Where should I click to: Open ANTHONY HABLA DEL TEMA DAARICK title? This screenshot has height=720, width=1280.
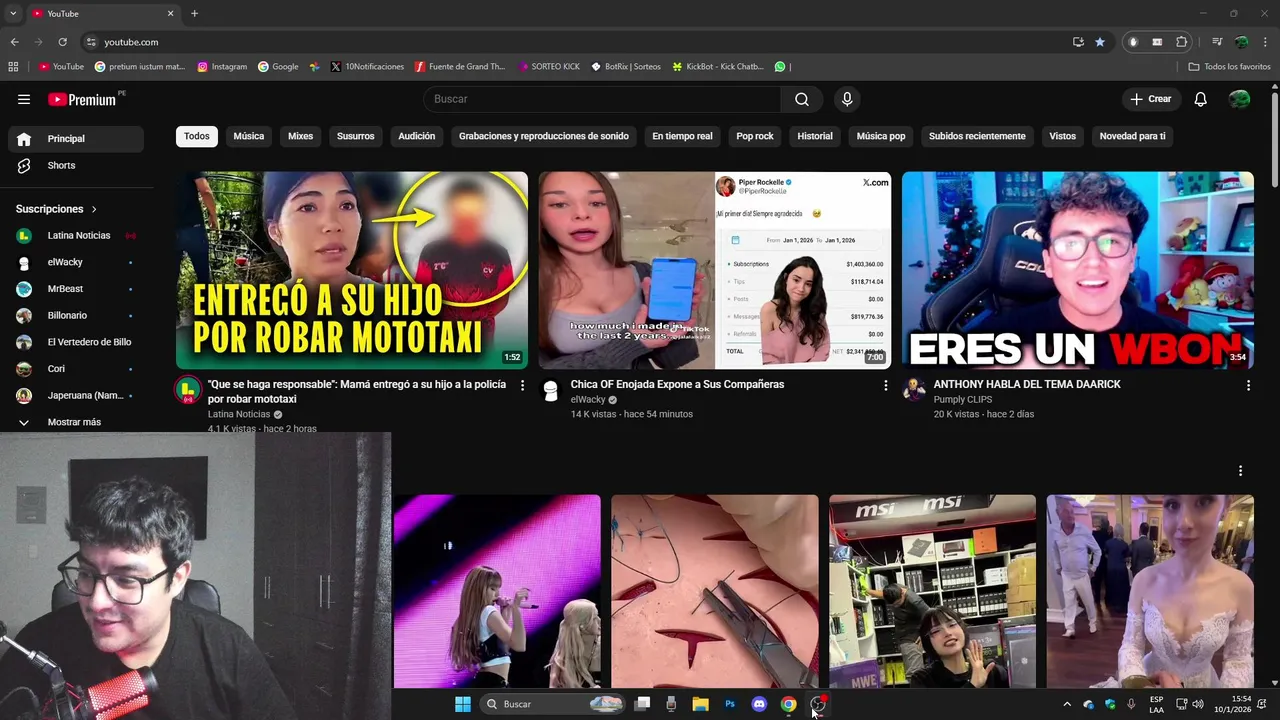coord(1027,384)
